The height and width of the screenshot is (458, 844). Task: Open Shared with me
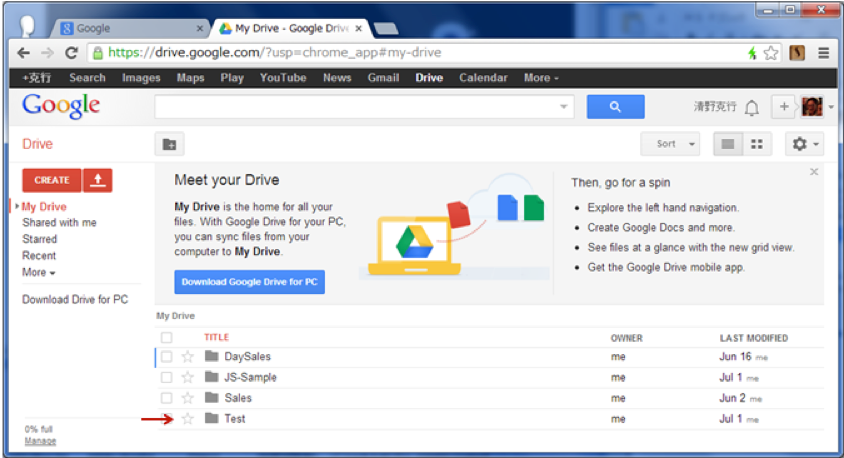(59, 222)
